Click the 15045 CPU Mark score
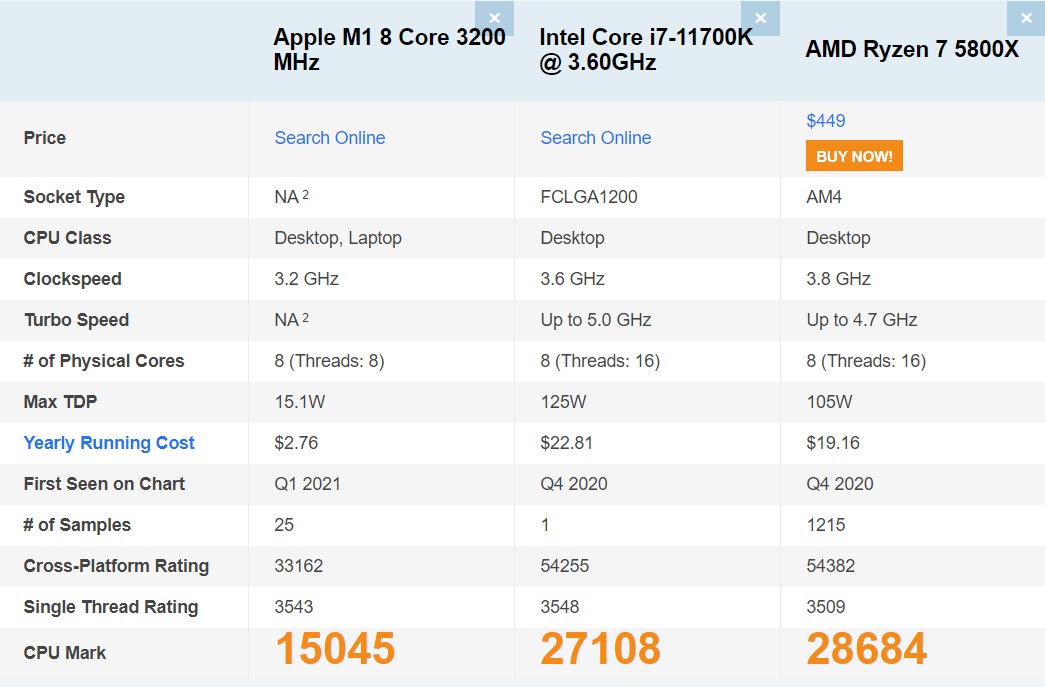The width and height of the screenshot is (1045, 687). [x=335, y=649]
